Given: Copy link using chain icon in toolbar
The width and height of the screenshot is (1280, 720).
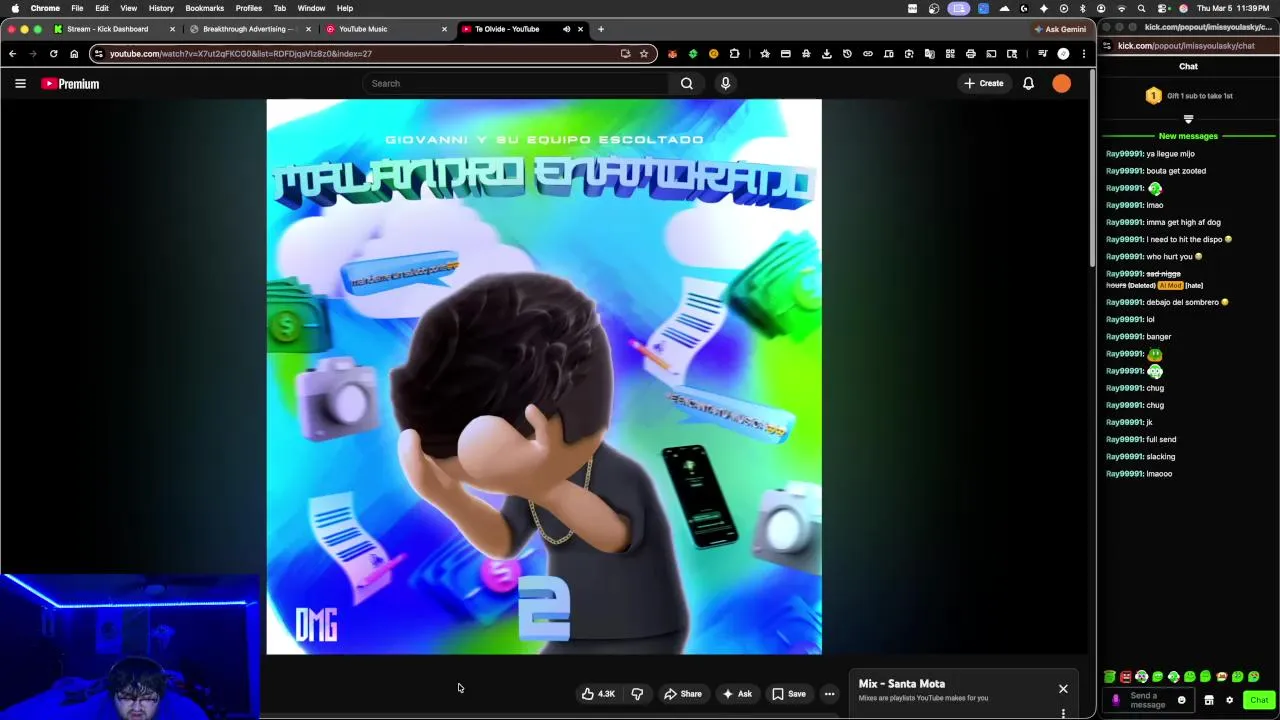Looking at the screenshot, I should point(868,54).
